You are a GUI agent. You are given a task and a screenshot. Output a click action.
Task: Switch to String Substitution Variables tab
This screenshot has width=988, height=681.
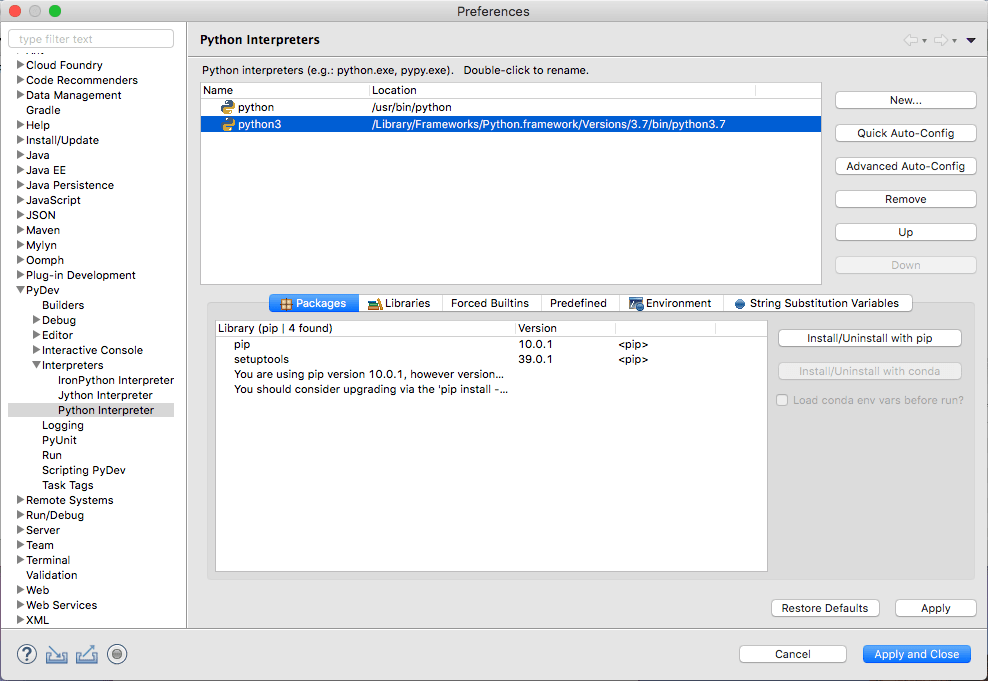(816, 303)
